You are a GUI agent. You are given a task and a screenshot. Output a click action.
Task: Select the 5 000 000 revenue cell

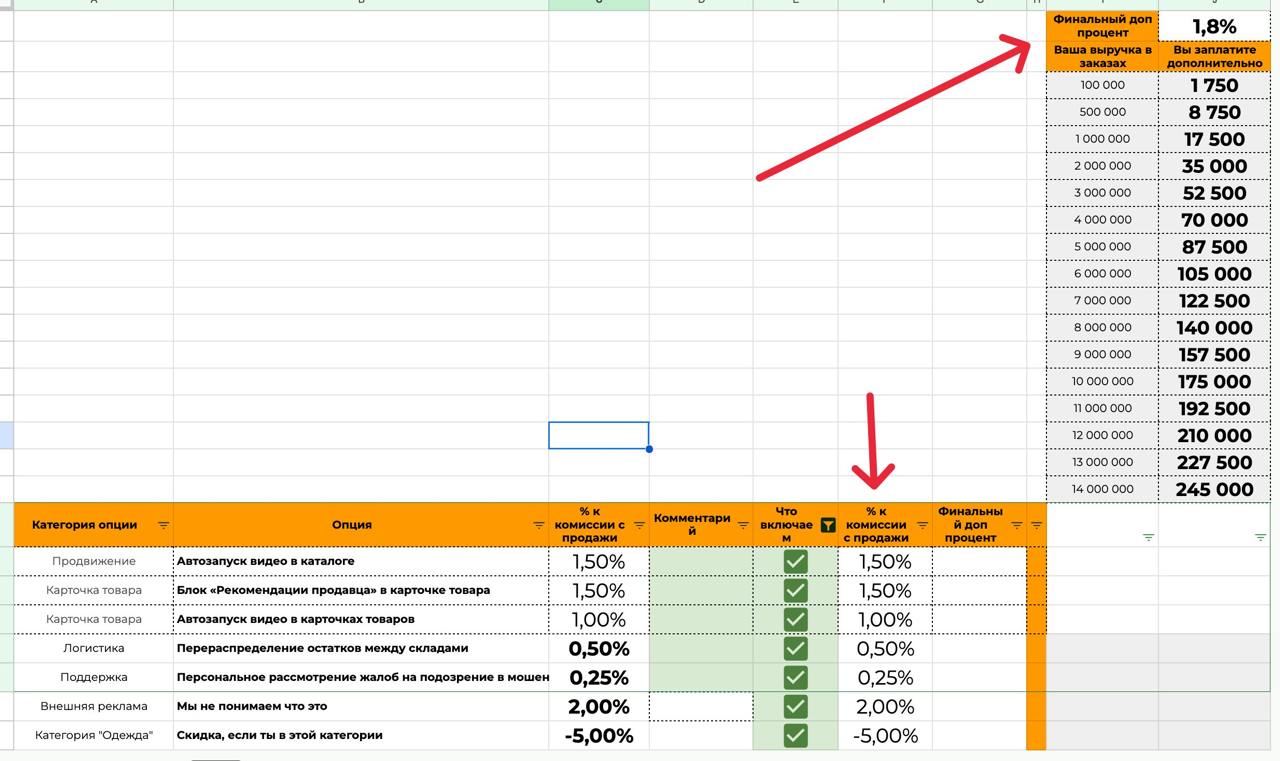1102,247
